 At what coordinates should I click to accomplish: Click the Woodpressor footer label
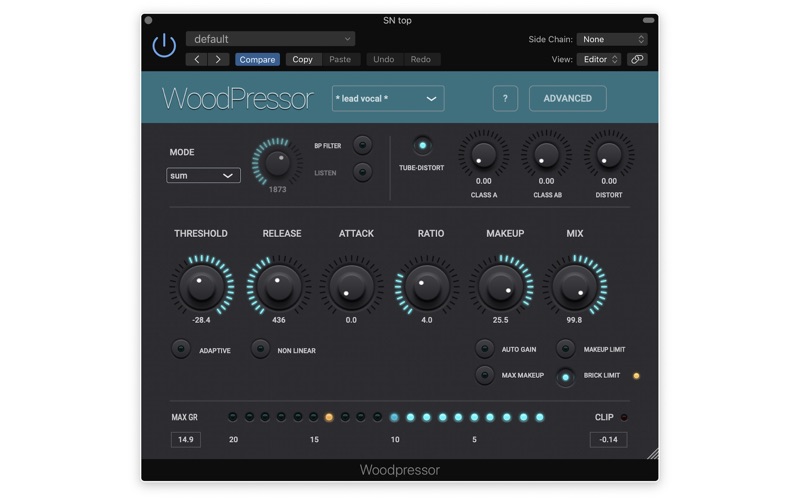[x=399, y=470]
